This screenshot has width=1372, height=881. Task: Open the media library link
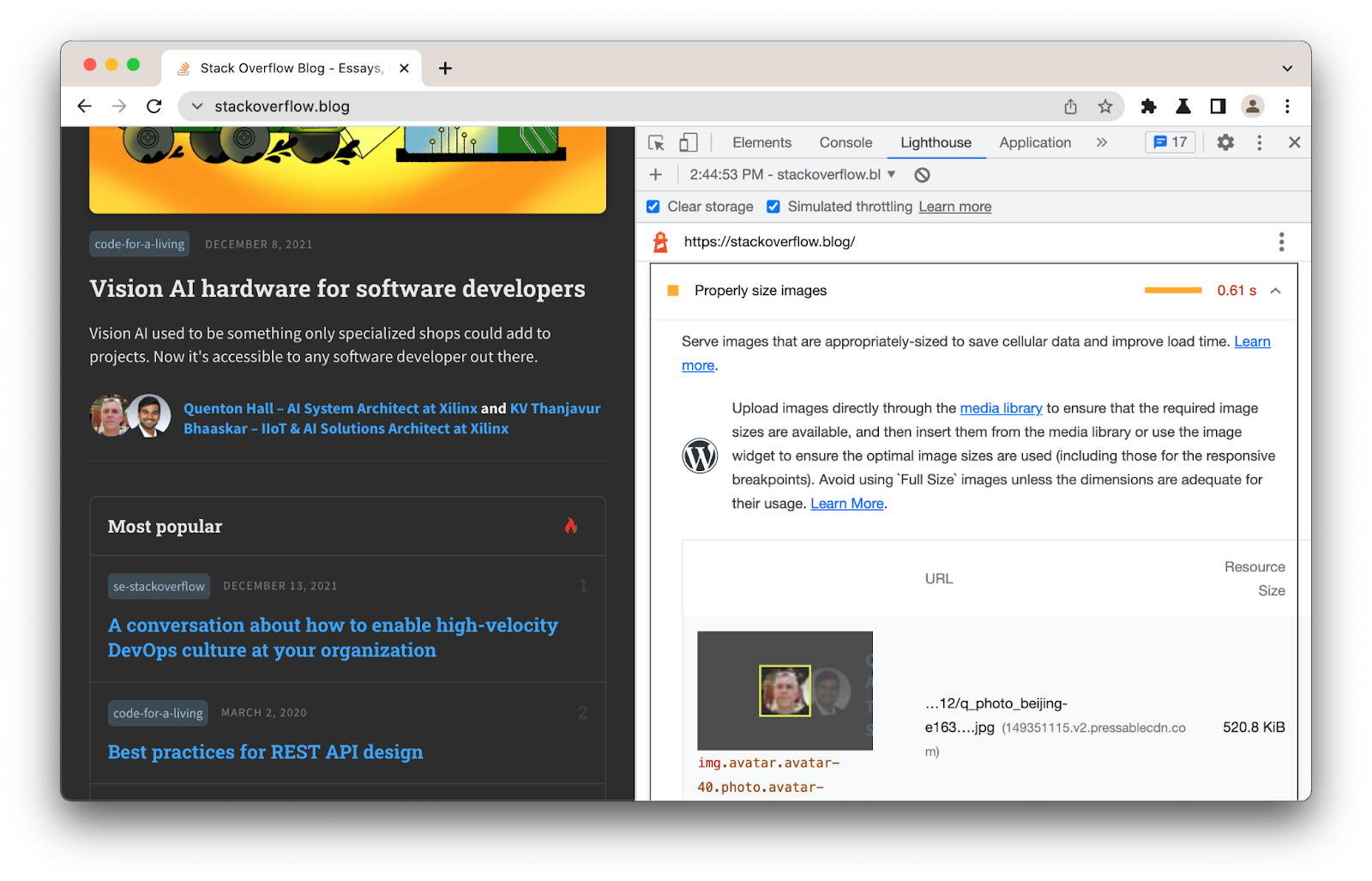pyautogui.click(x=1001, y=408)
